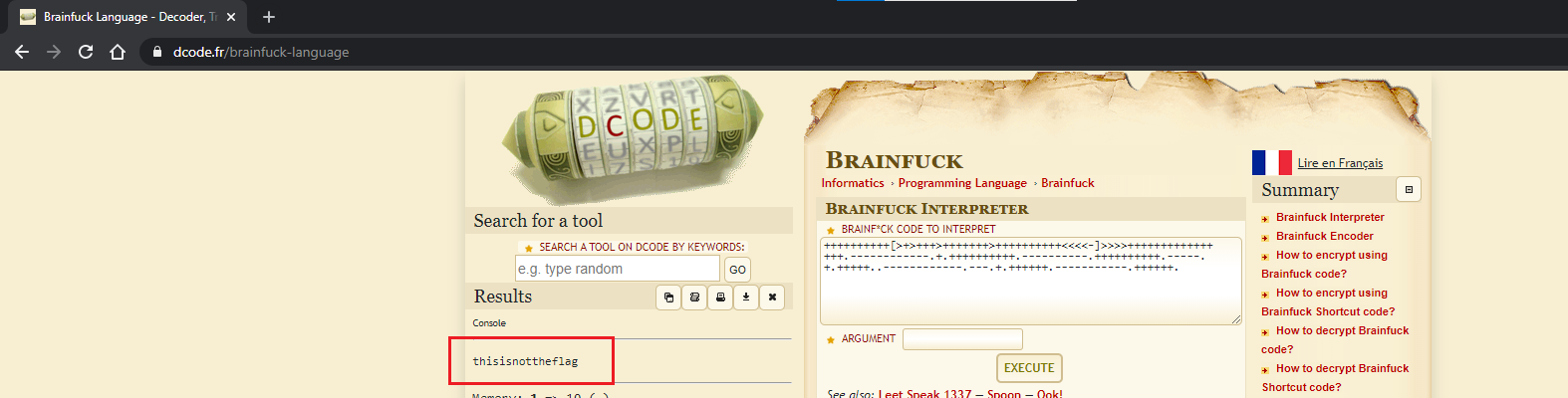
Task: Click the address bar URL
Action: click(x=261, y=52)
